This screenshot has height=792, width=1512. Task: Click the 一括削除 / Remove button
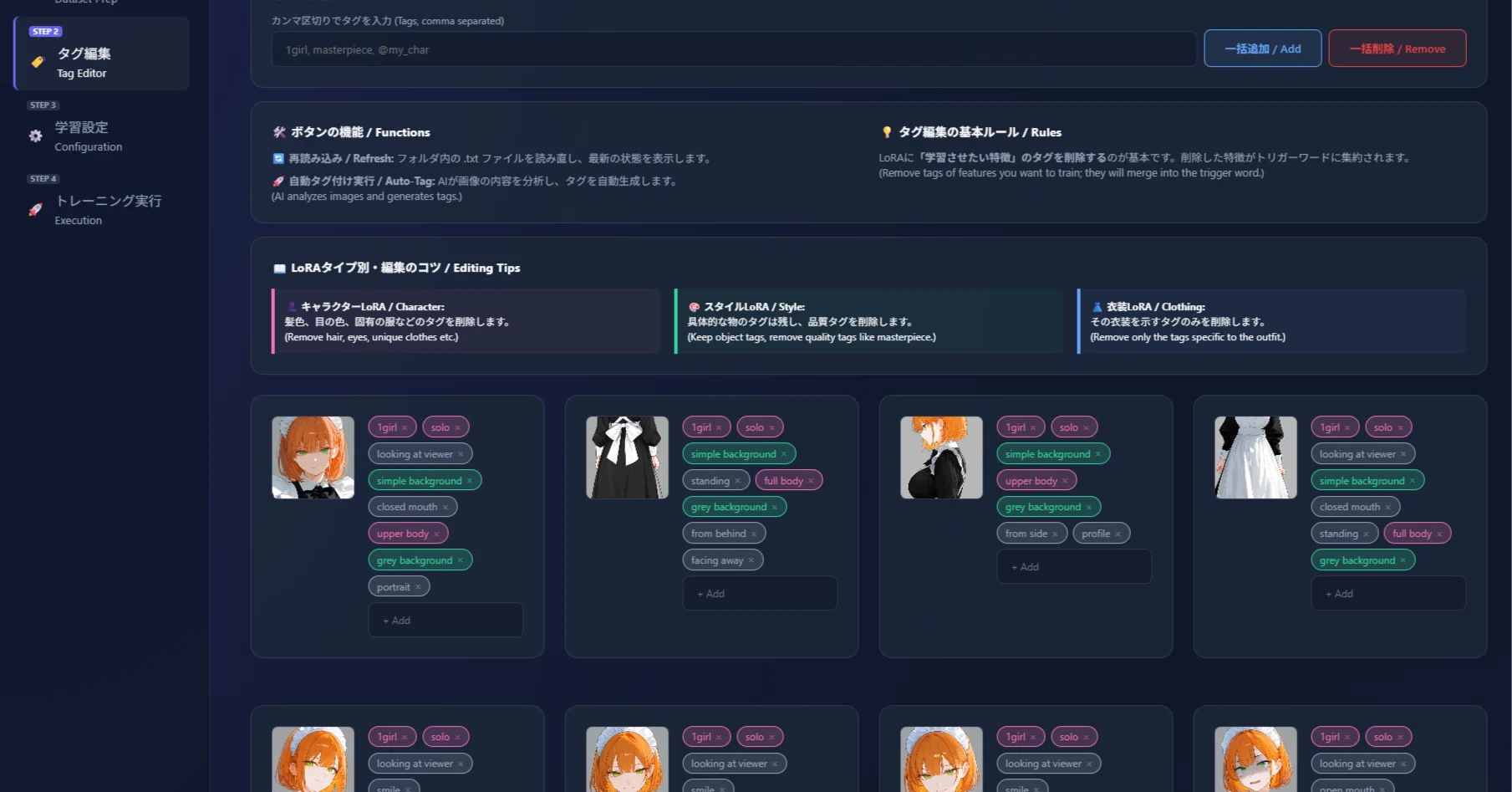coord(1397,49)
